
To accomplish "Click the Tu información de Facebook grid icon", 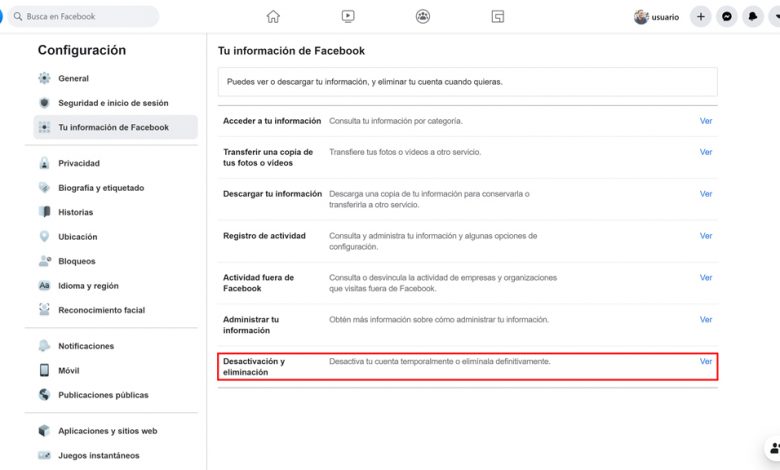I will (44, 127).
